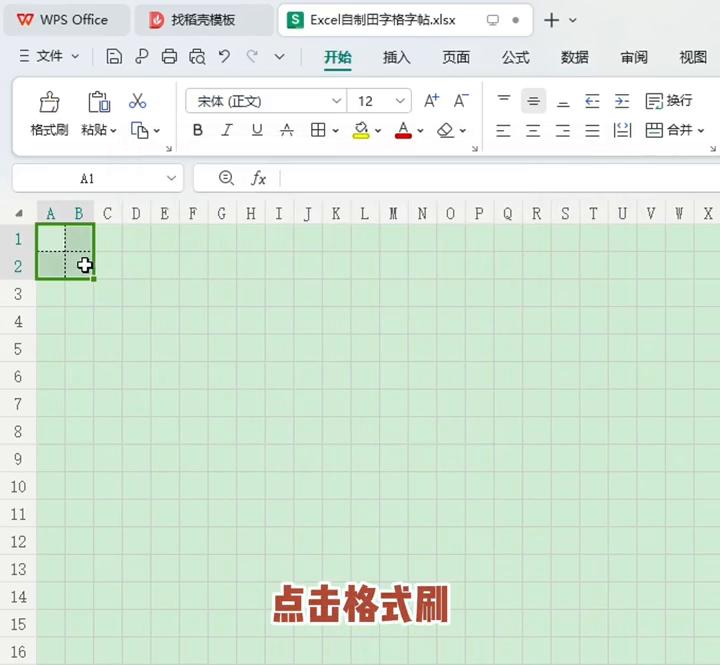Click the Format Painter (格式刷) brush icon
The height and width of the screenshot is (665, 720).
click(x=49, y=102)
